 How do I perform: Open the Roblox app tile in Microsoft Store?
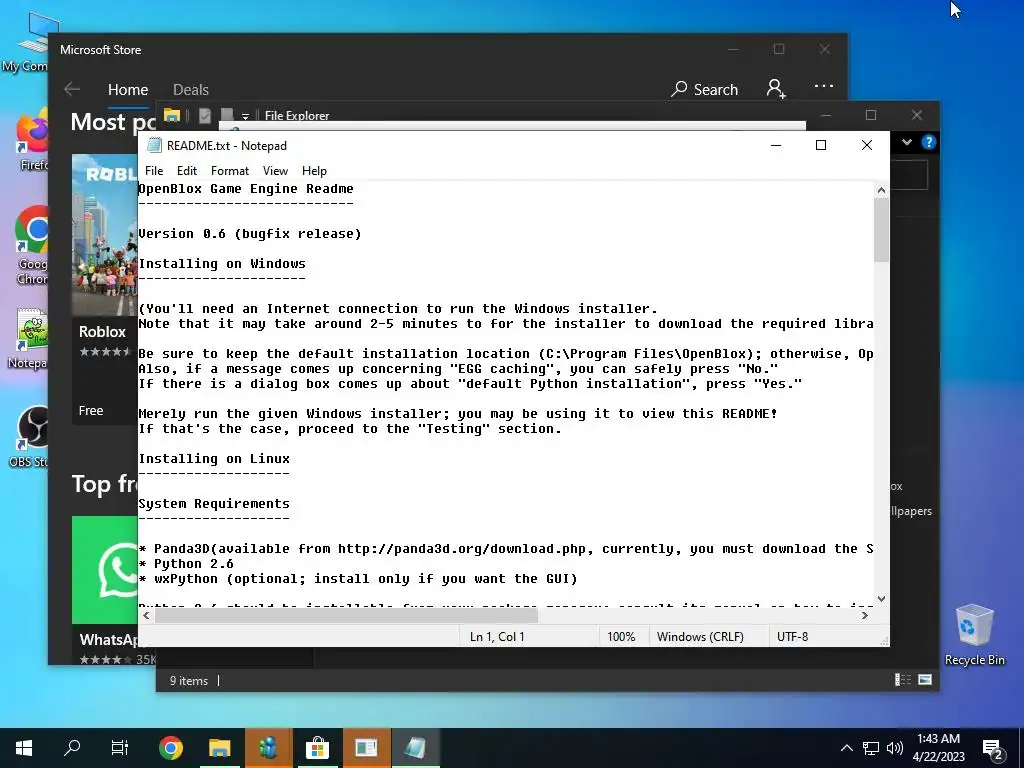point(104,289)
